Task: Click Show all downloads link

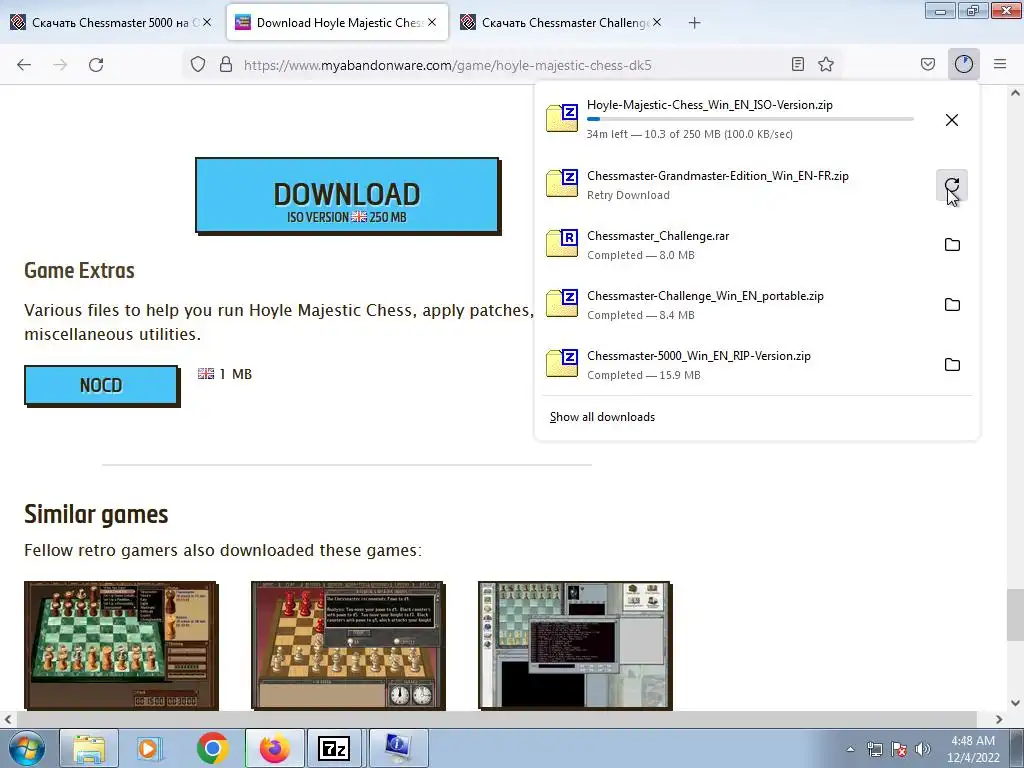Action: [602, 417]
